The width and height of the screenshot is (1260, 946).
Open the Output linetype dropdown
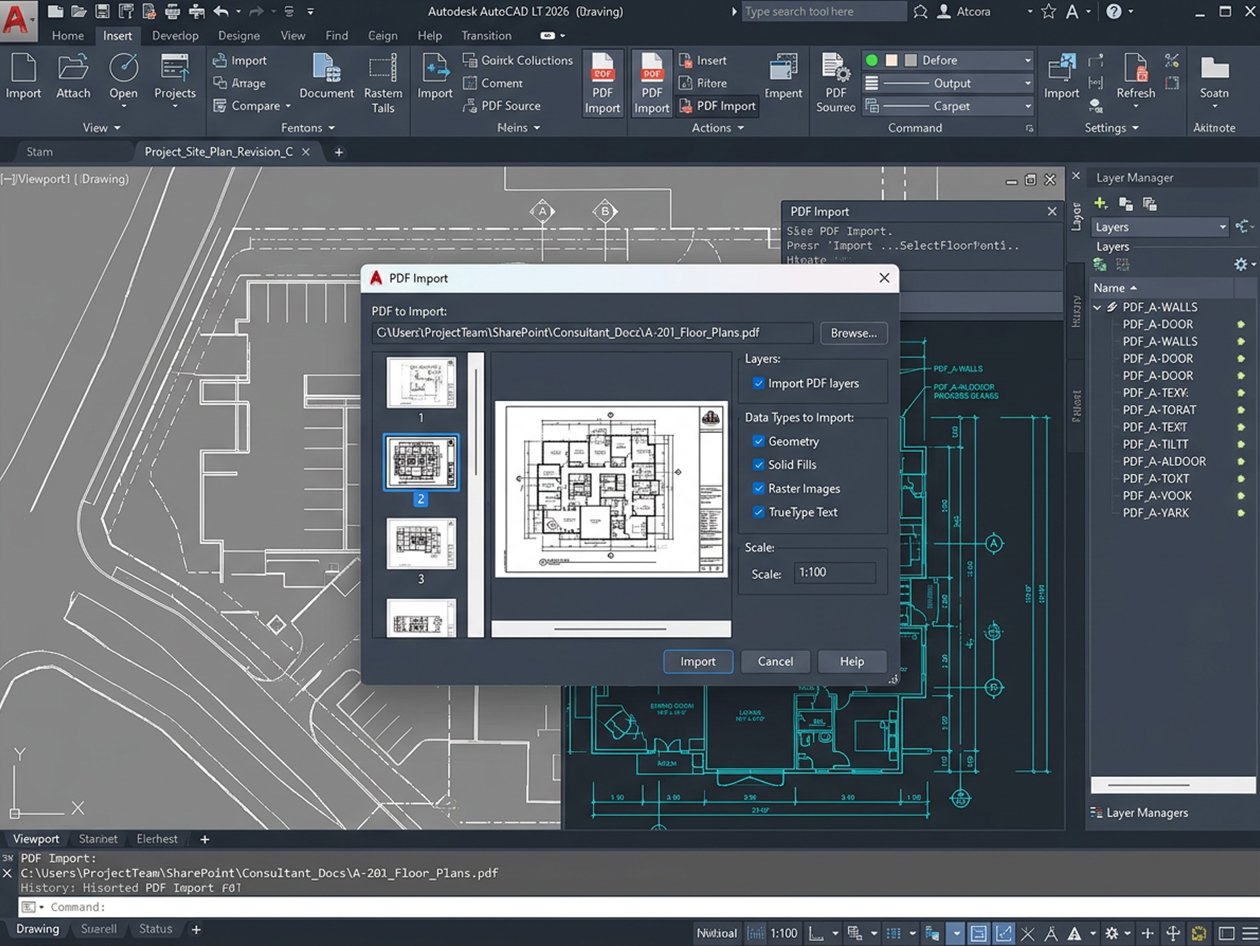pyautogui.click(x=948, y=83)
